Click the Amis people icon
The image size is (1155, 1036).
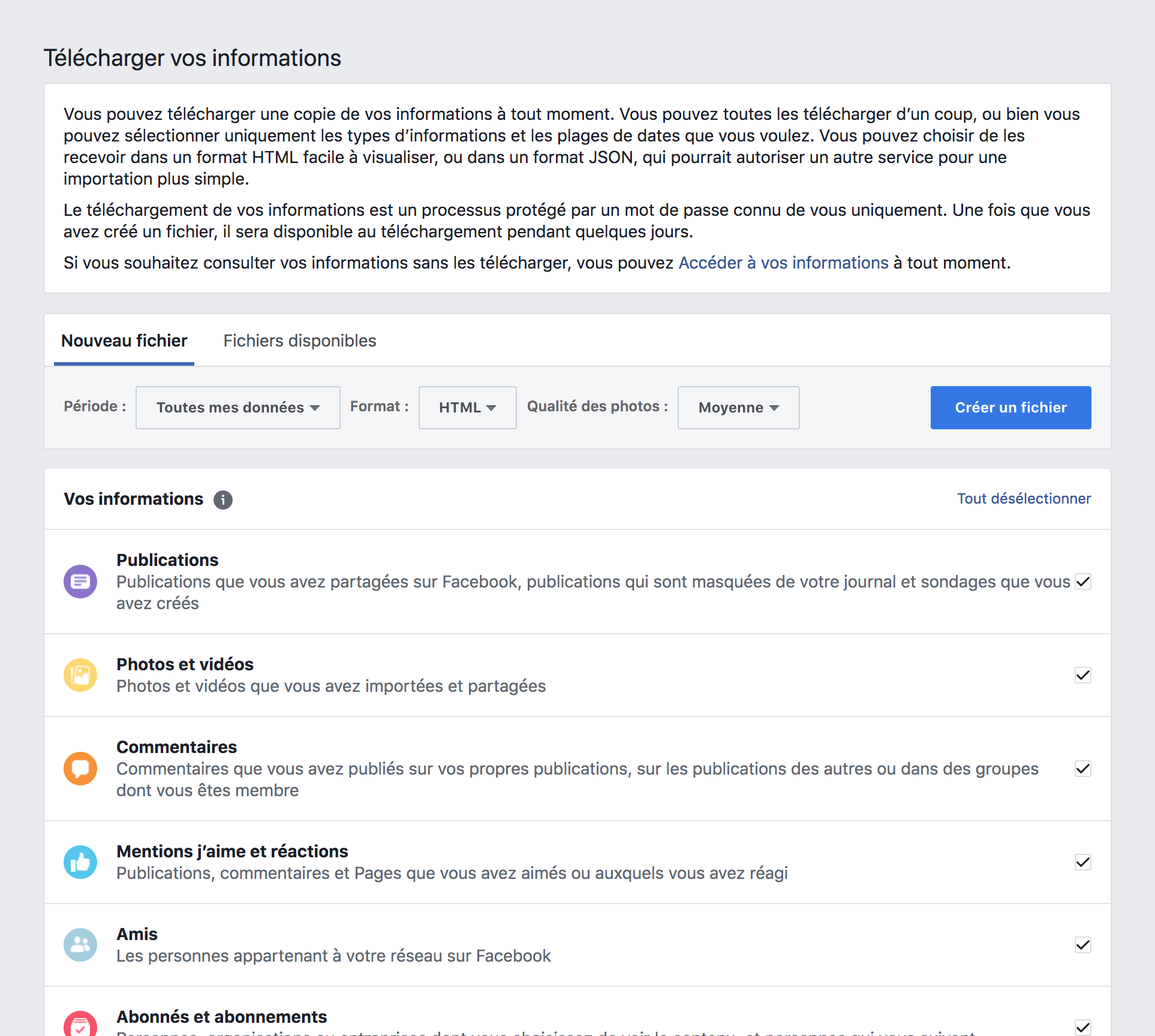[80, 944]
